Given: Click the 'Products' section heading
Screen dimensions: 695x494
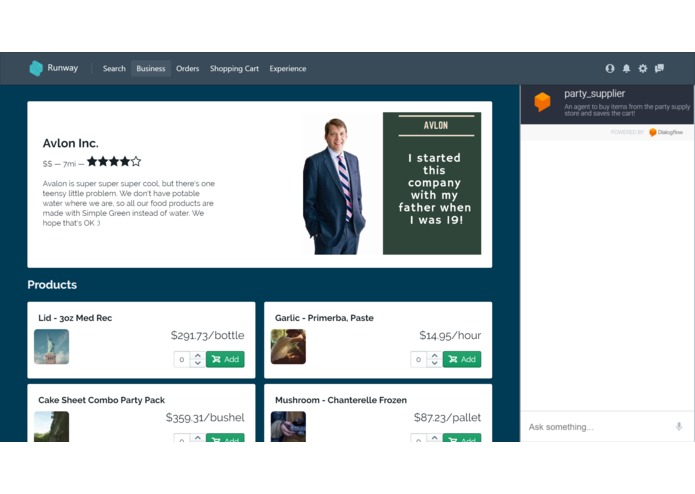Looking at the screenshot, I should 52,284.
